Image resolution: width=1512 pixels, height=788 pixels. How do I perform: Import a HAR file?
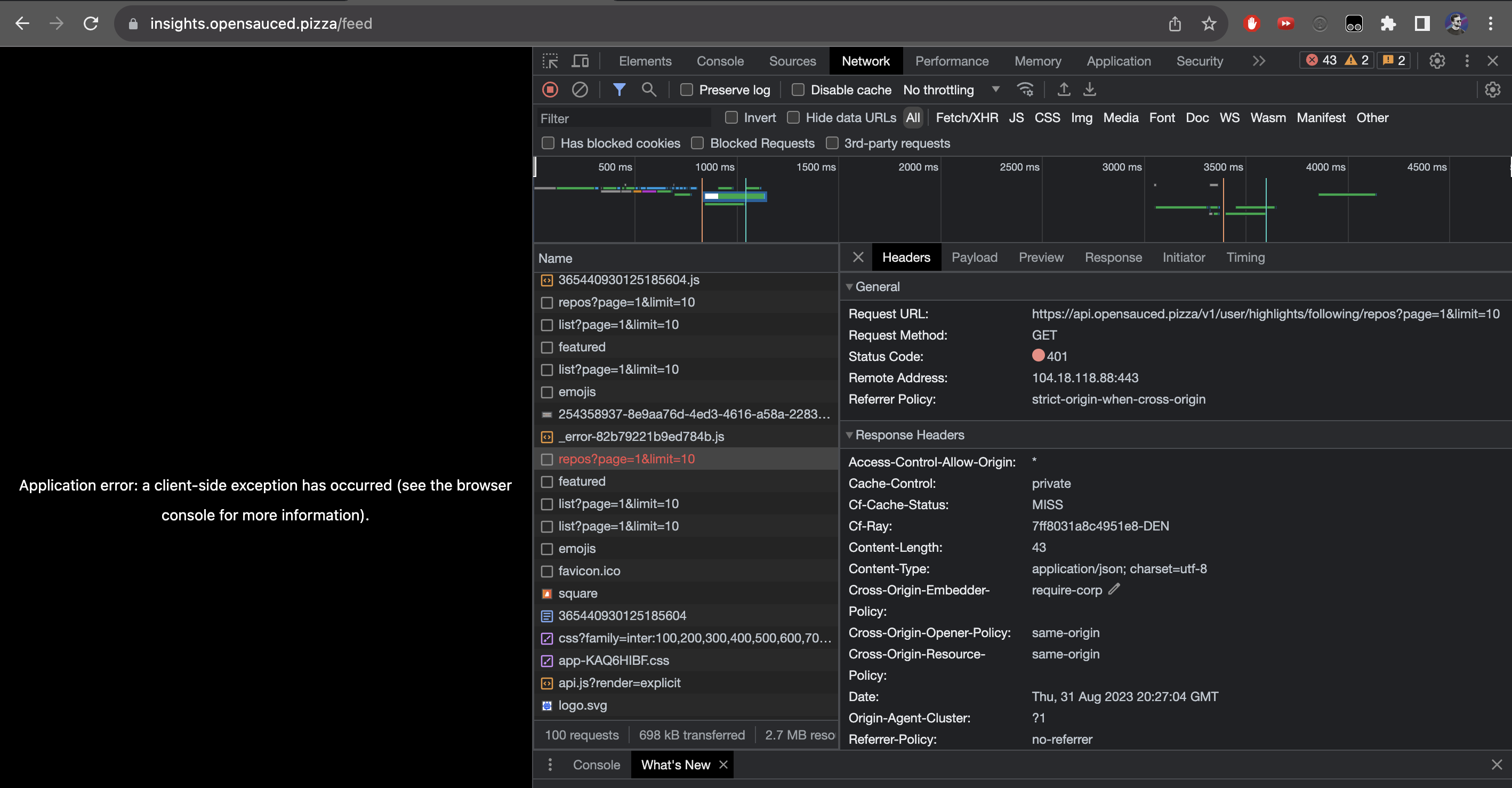[1063, 89]
